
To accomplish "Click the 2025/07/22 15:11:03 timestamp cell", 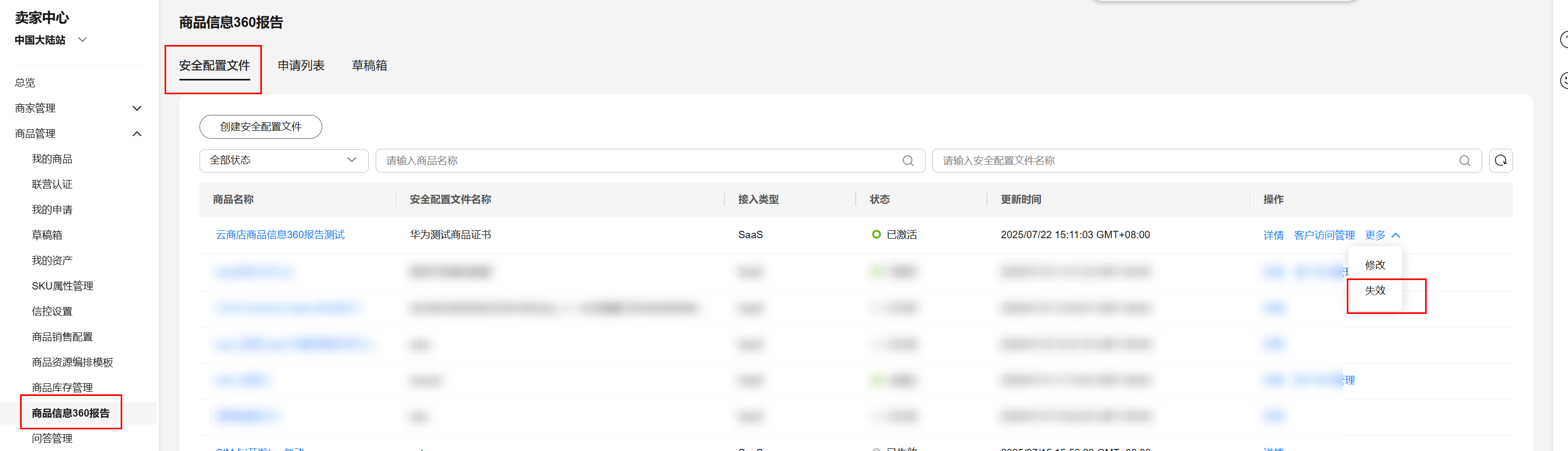I will [x=1075, y=235].
